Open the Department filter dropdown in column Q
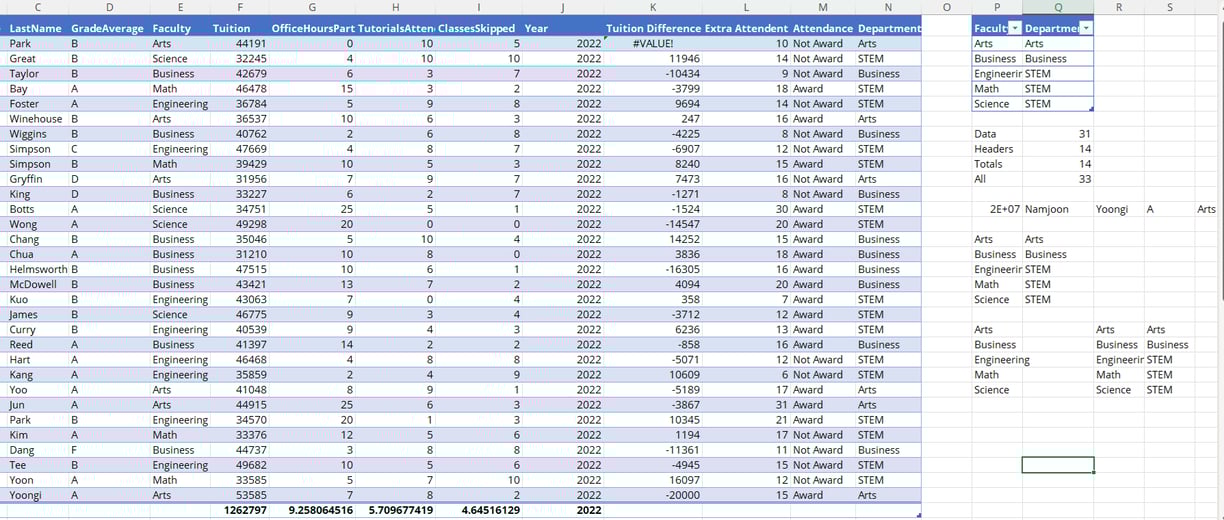Viewport: 1224px width, 520px height. 1086,28
